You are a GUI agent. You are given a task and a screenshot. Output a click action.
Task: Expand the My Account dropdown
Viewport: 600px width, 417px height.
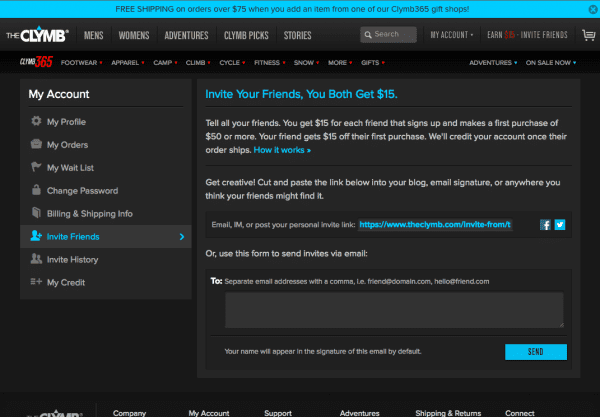(x=452, y=35)
